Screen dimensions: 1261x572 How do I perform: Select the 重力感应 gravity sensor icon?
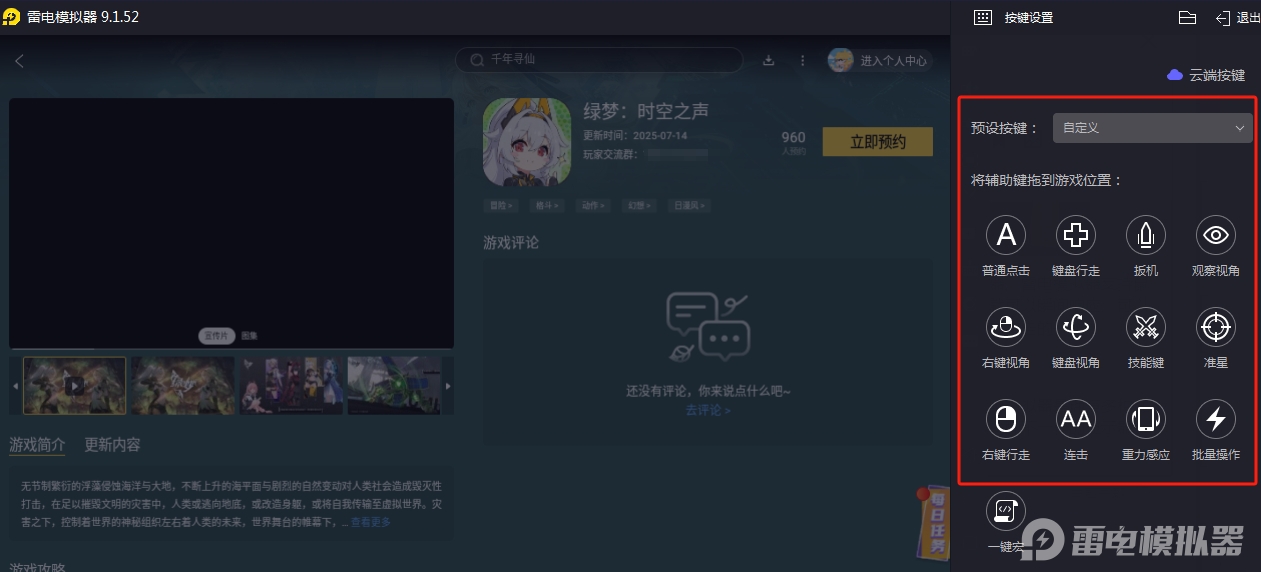coord(1146,419)
